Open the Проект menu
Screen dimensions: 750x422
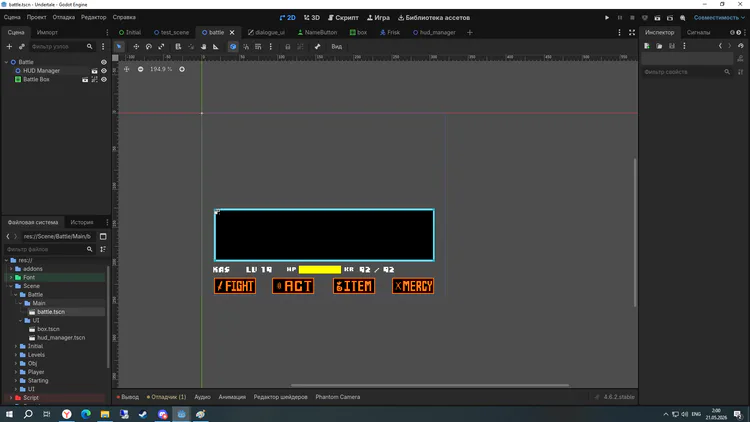point(36,17)
